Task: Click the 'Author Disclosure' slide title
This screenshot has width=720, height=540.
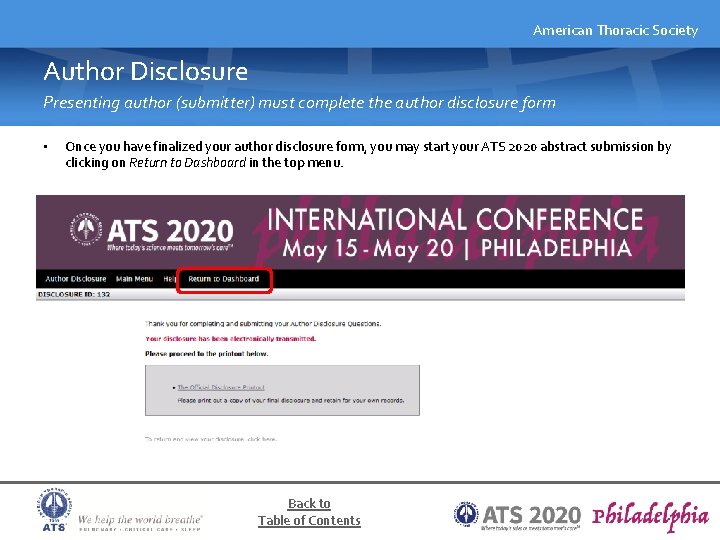Action: click(x=146, y=71)
